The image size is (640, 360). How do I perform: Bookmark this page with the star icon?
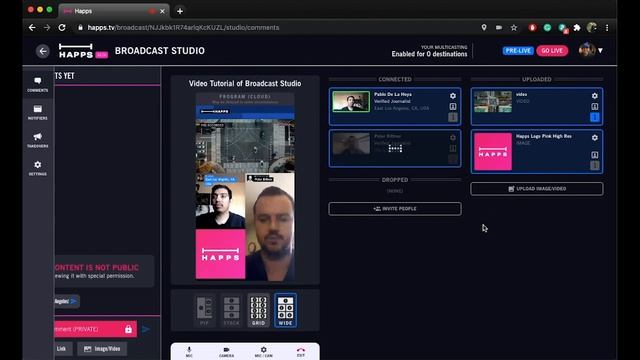click(x=514, y=28)
